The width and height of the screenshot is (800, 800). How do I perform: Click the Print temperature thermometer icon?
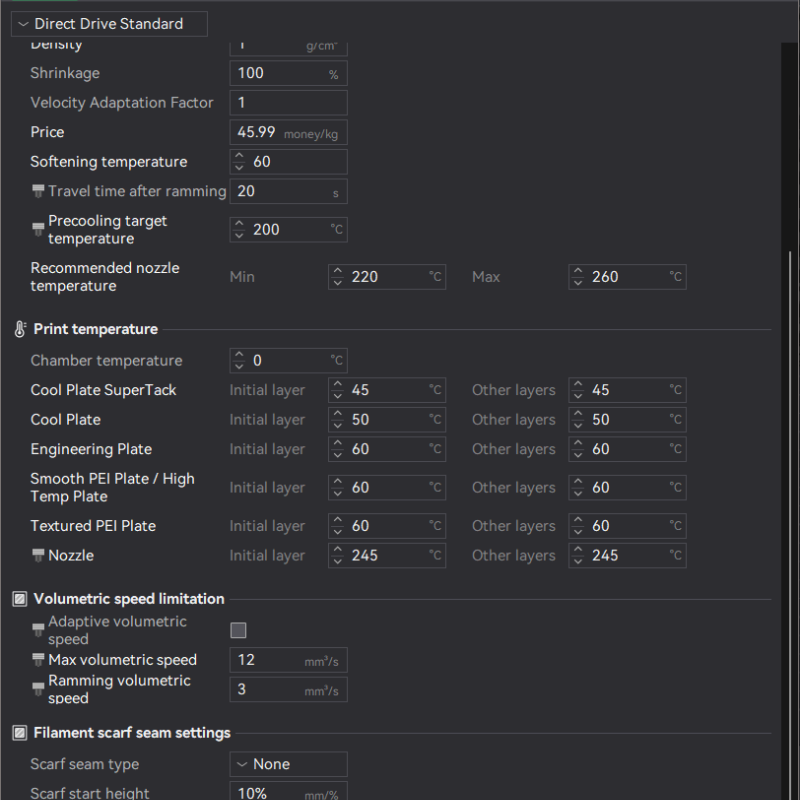20,329
